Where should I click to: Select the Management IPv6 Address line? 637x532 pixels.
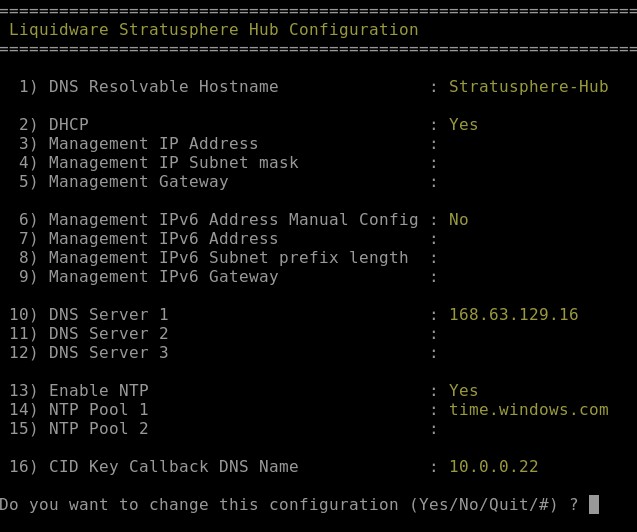pyautogui.click(x=149, y=239)
